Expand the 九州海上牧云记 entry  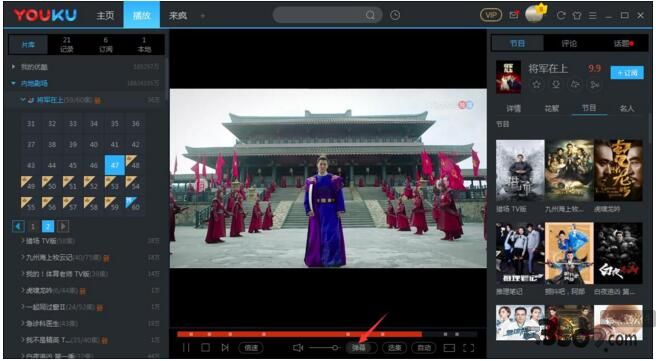pos(23,258)
